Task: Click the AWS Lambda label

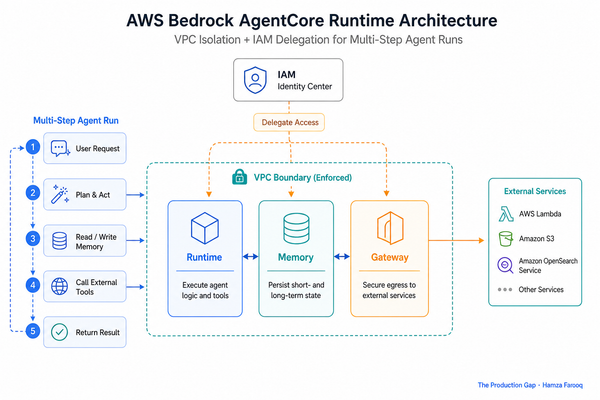Action: pyautogui.click(x=540, y=214)
